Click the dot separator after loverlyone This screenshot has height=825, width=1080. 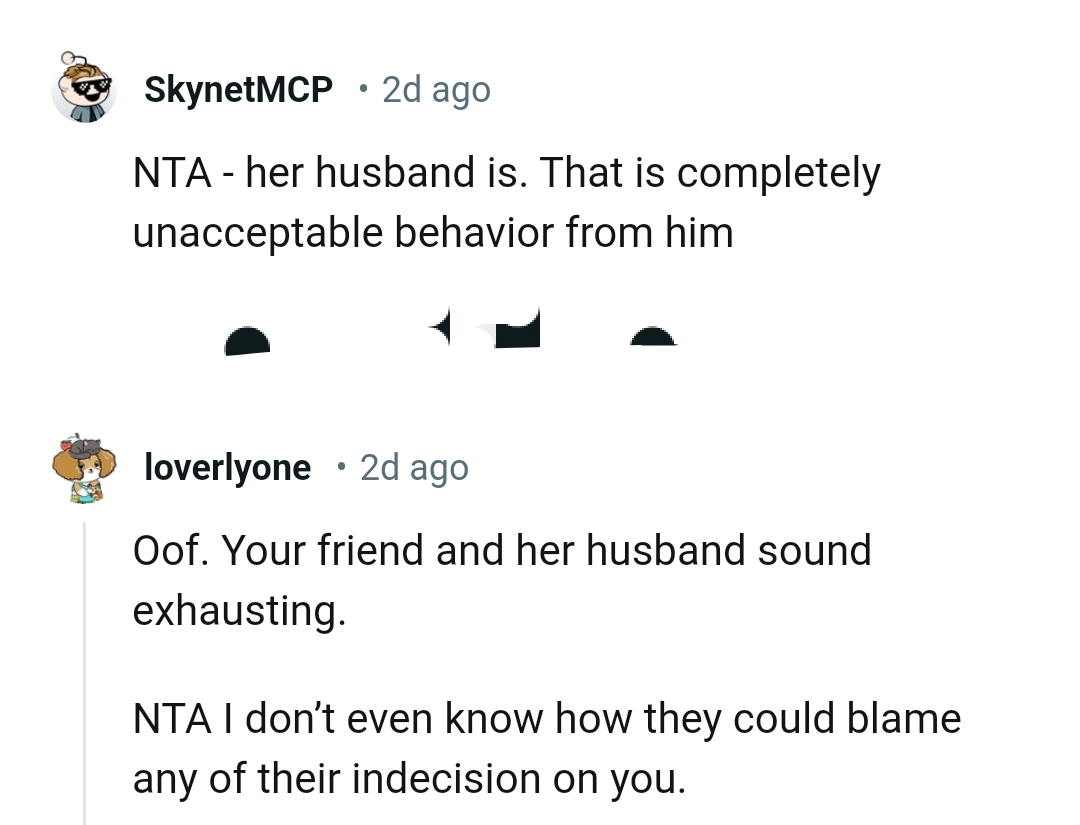(340, 467)
